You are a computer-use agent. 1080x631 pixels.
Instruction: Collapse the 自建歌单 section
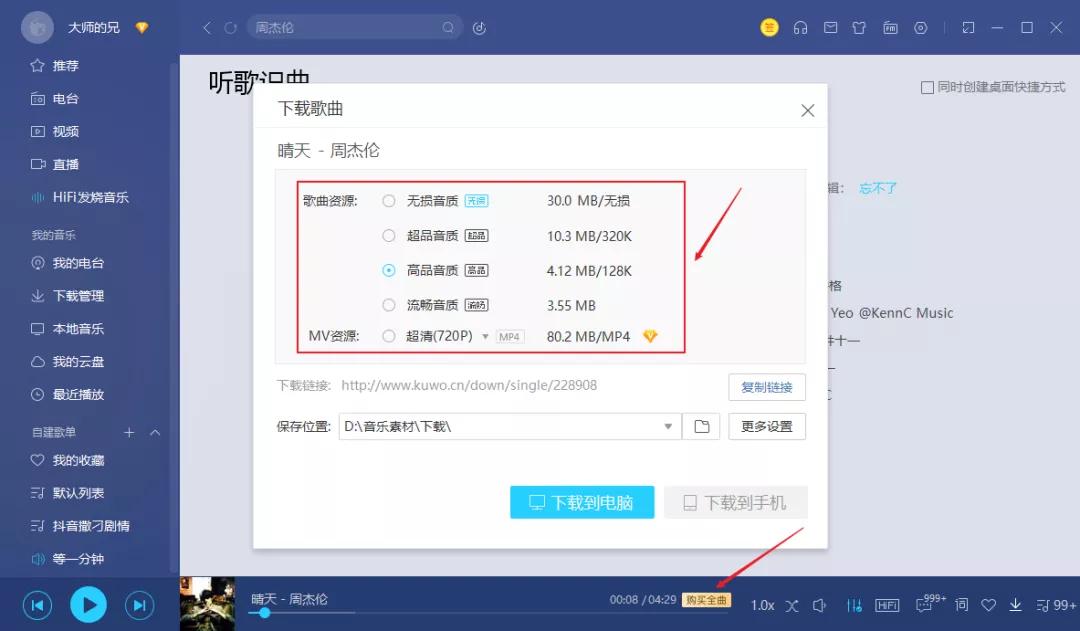pos(153,433)
